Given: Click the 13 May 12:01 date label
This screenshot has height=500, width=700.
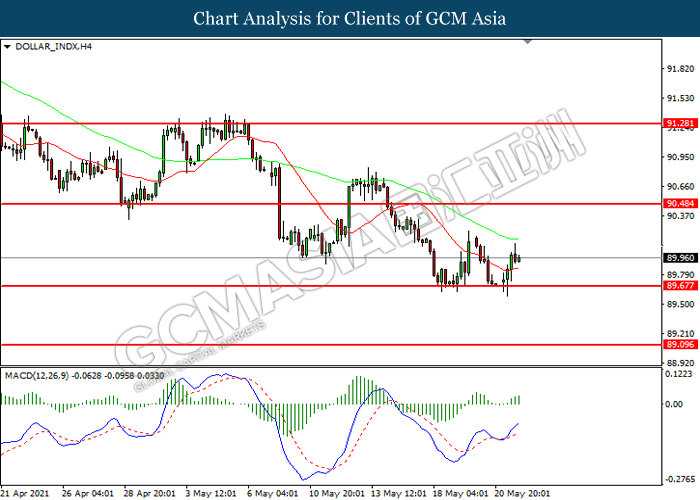Looking at the screenshot, I should coord(398,494).
